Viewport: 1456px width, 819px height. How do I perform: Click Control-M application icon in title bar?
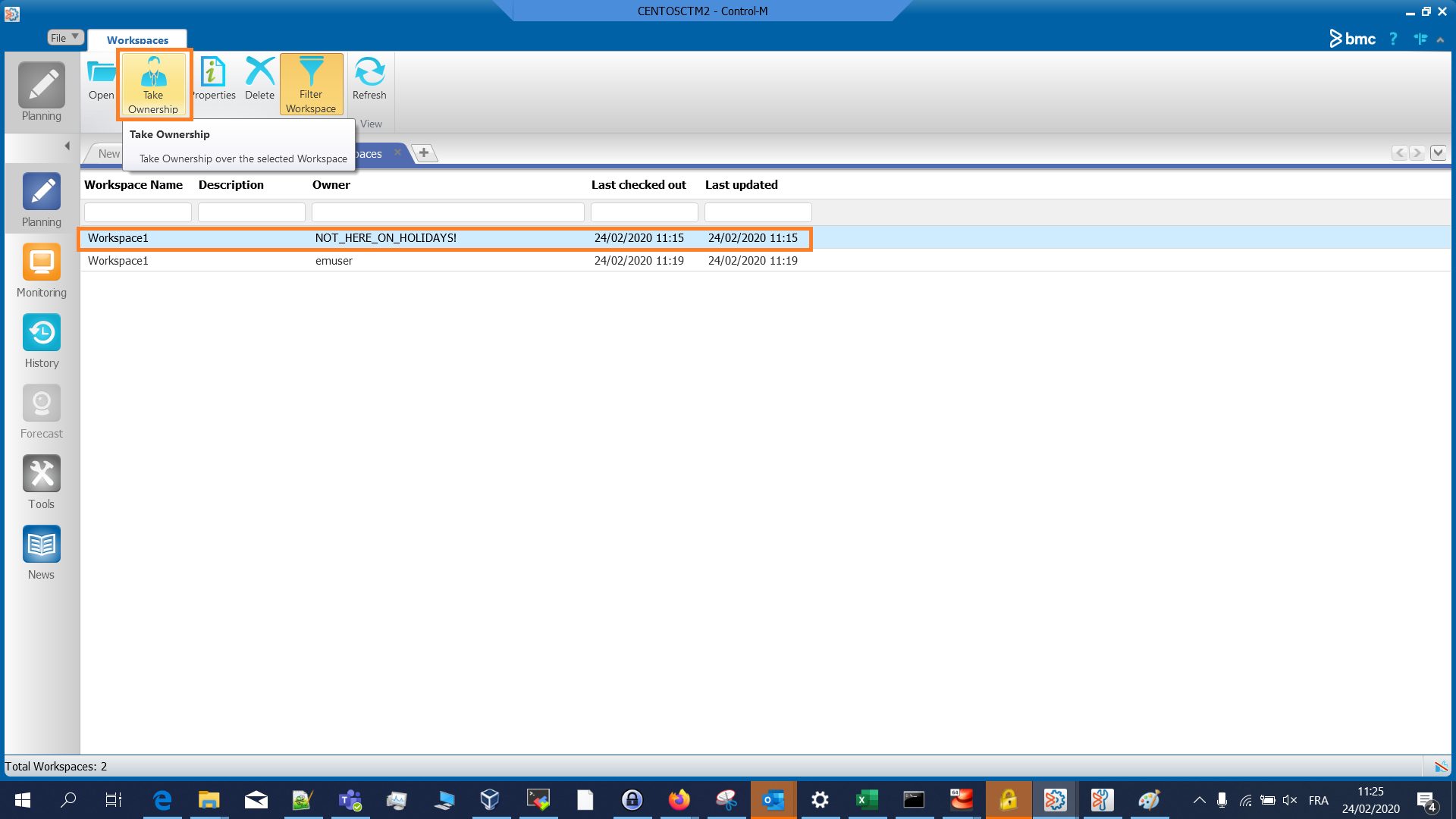coord(11,13)
